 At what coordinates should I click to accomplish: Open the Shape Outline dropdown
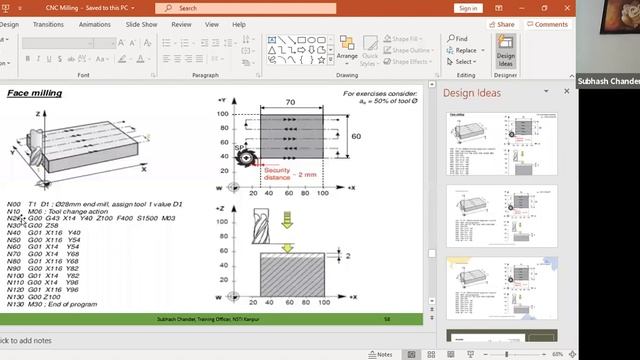pos(409,50)
